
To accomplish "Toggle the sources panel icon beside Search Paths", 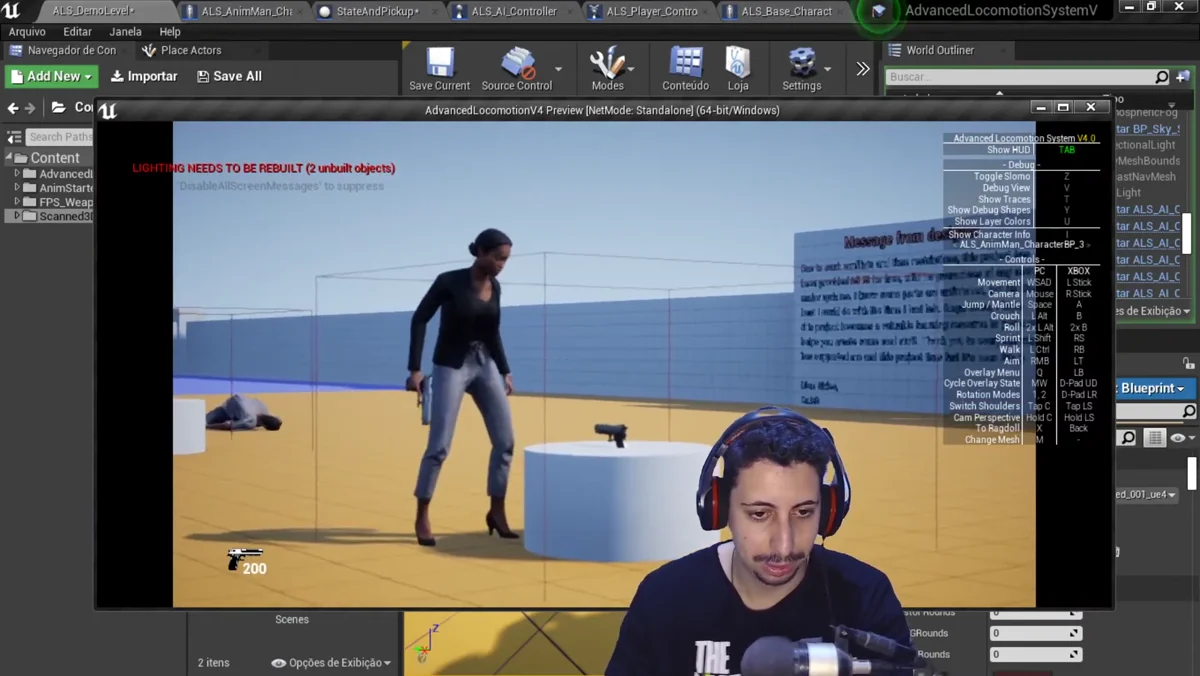I will 14,137.
